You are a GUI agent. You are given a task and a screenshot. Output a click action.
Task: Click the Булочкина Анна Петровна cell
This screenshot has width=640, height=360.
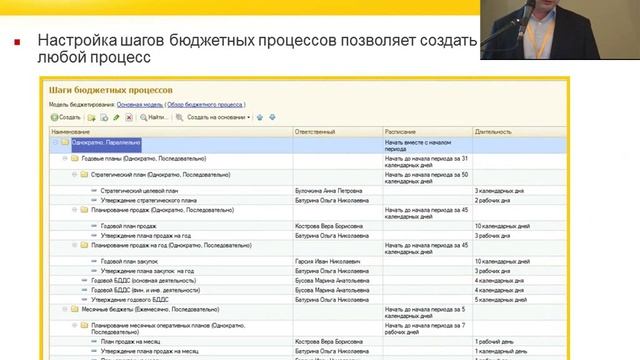pos(338,191)
